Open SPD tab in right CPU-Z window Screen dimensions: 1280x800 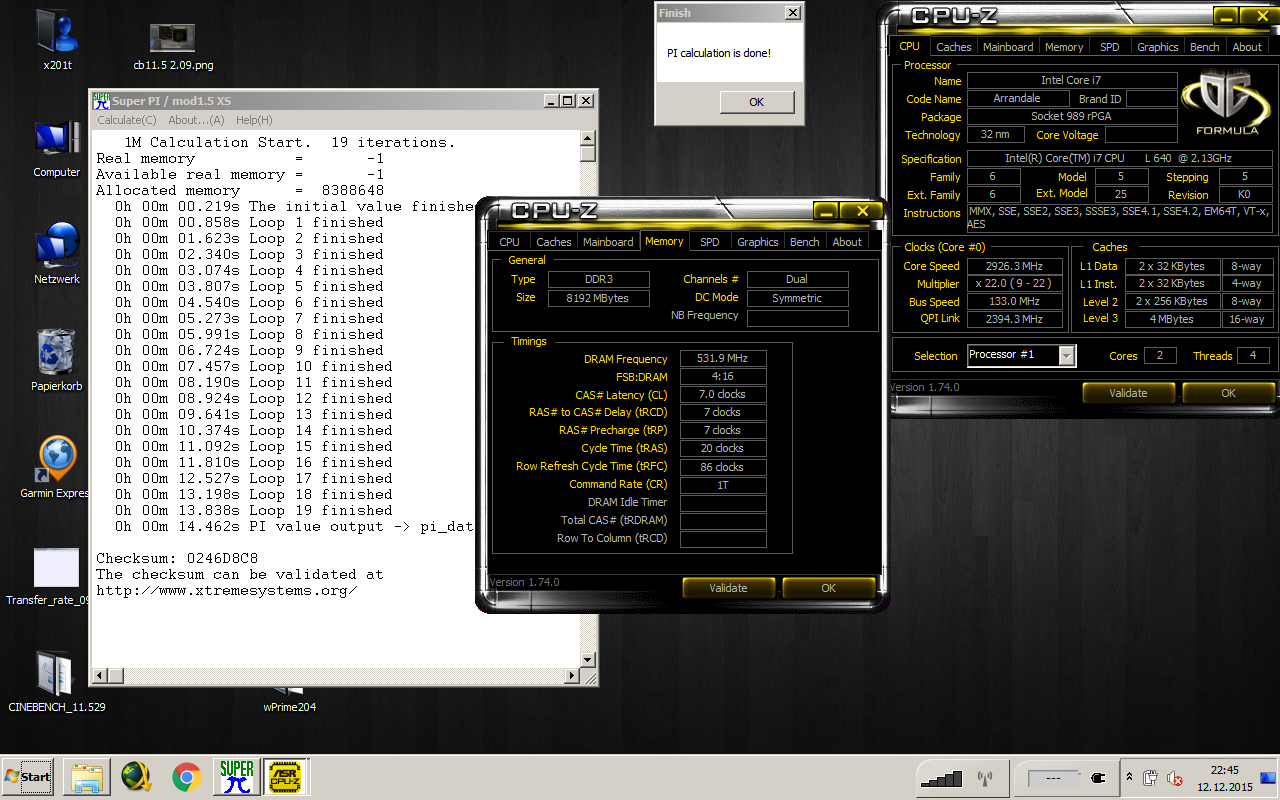pos(1109,47)
